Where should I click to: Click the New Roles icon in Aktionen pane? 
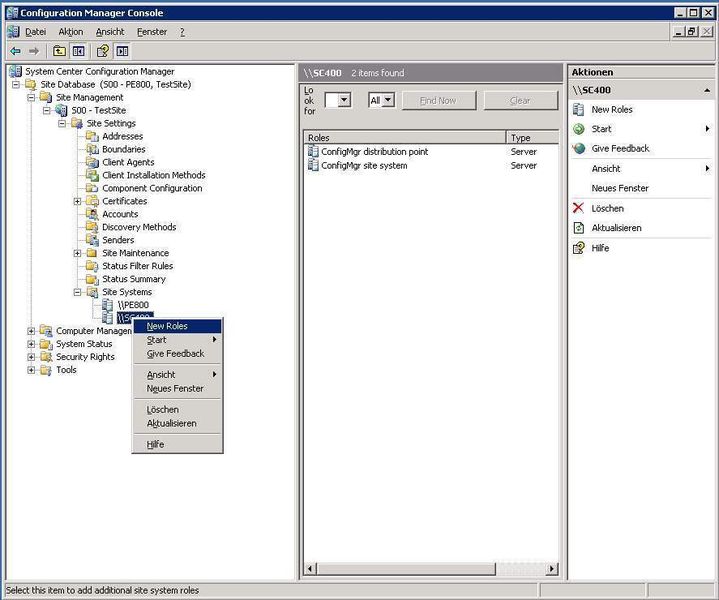click(x=579, y=110)
